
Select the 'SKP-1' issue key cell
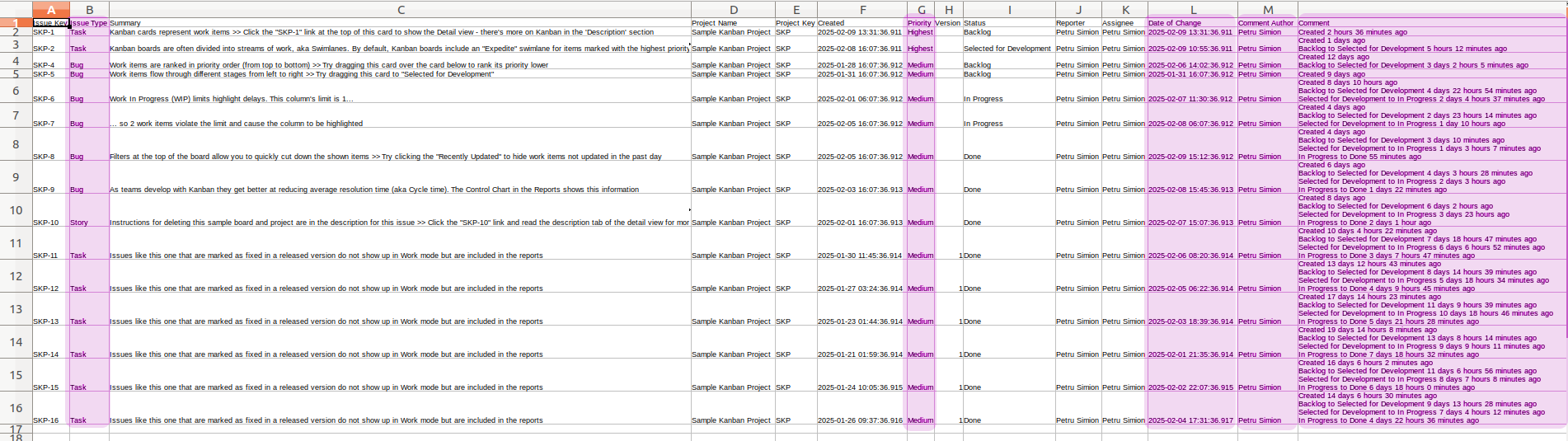(x=51, y=32)
